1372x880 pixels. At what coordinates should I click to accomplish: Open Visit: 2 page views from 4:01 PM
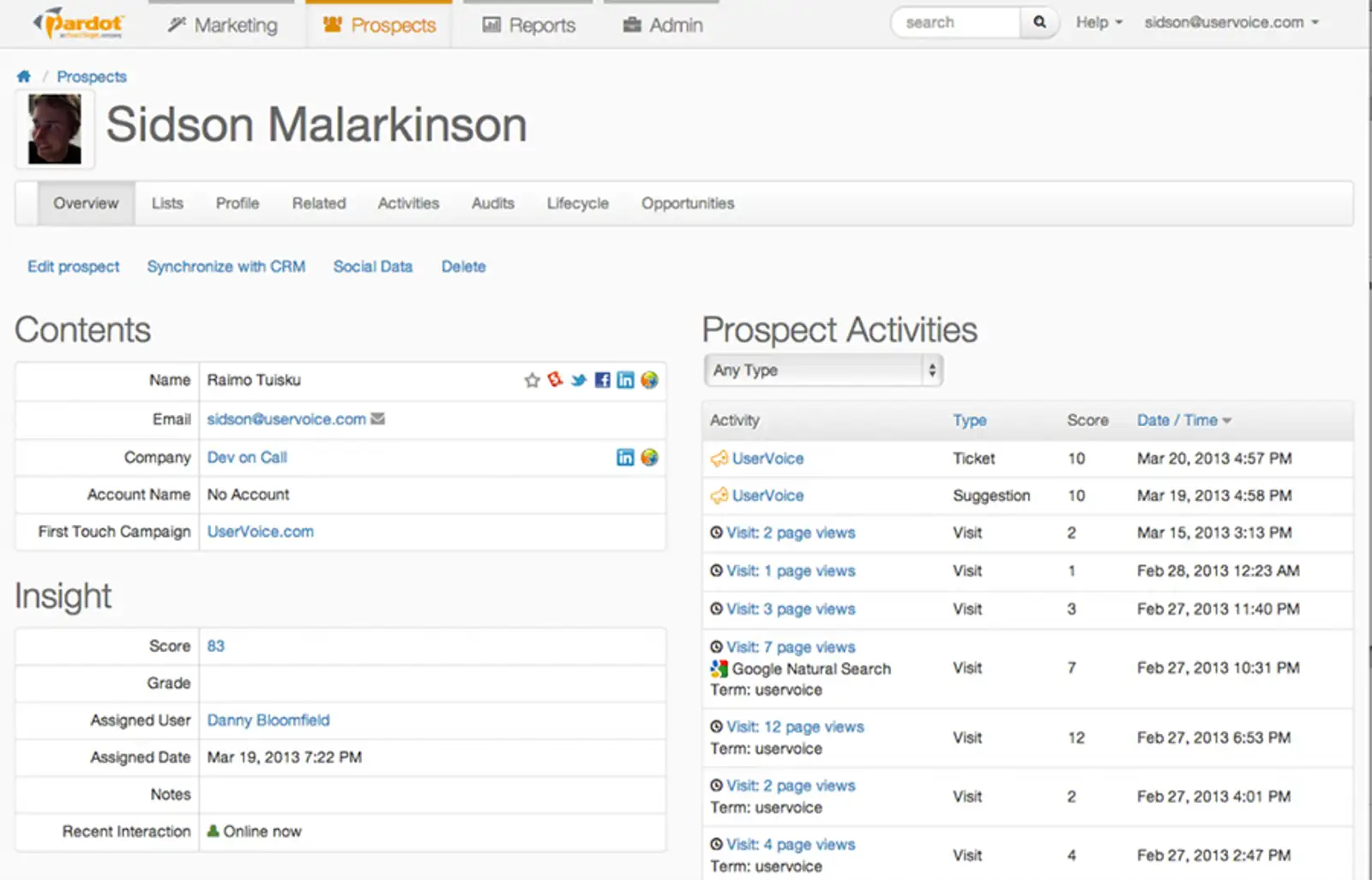(791, 786)
